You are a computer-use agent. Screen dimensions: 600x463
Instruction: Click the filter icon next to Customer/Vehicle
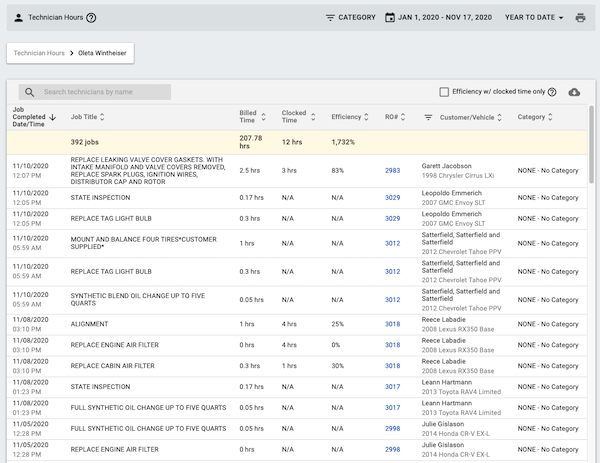[428, 117]
